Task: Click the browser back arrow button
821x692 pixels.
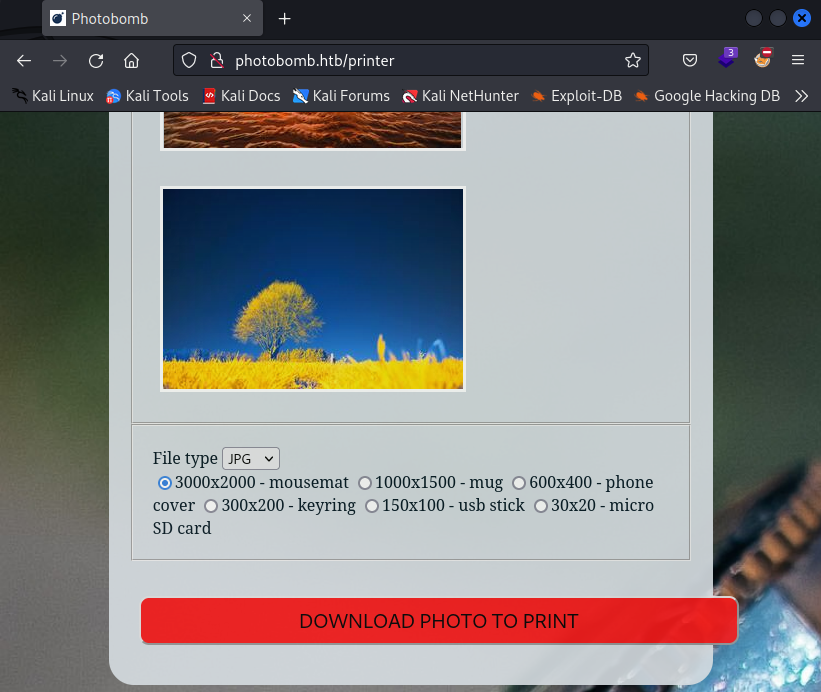Action: point(24,60)
